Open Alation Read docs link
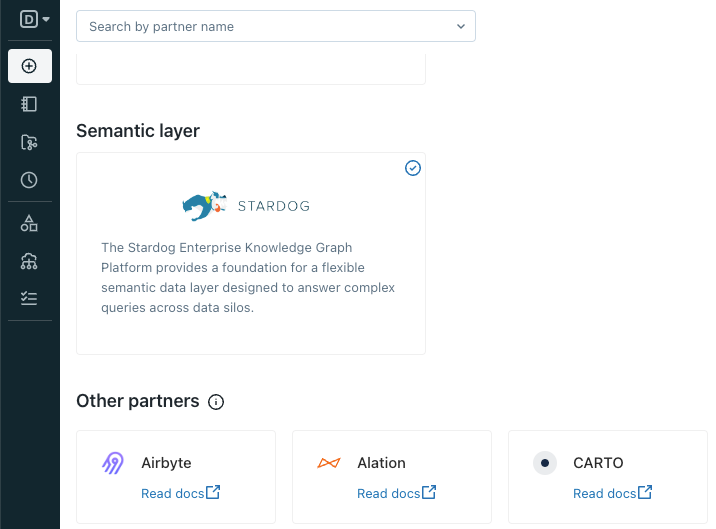This screenshot has height=529, width=716. point(396,493)
